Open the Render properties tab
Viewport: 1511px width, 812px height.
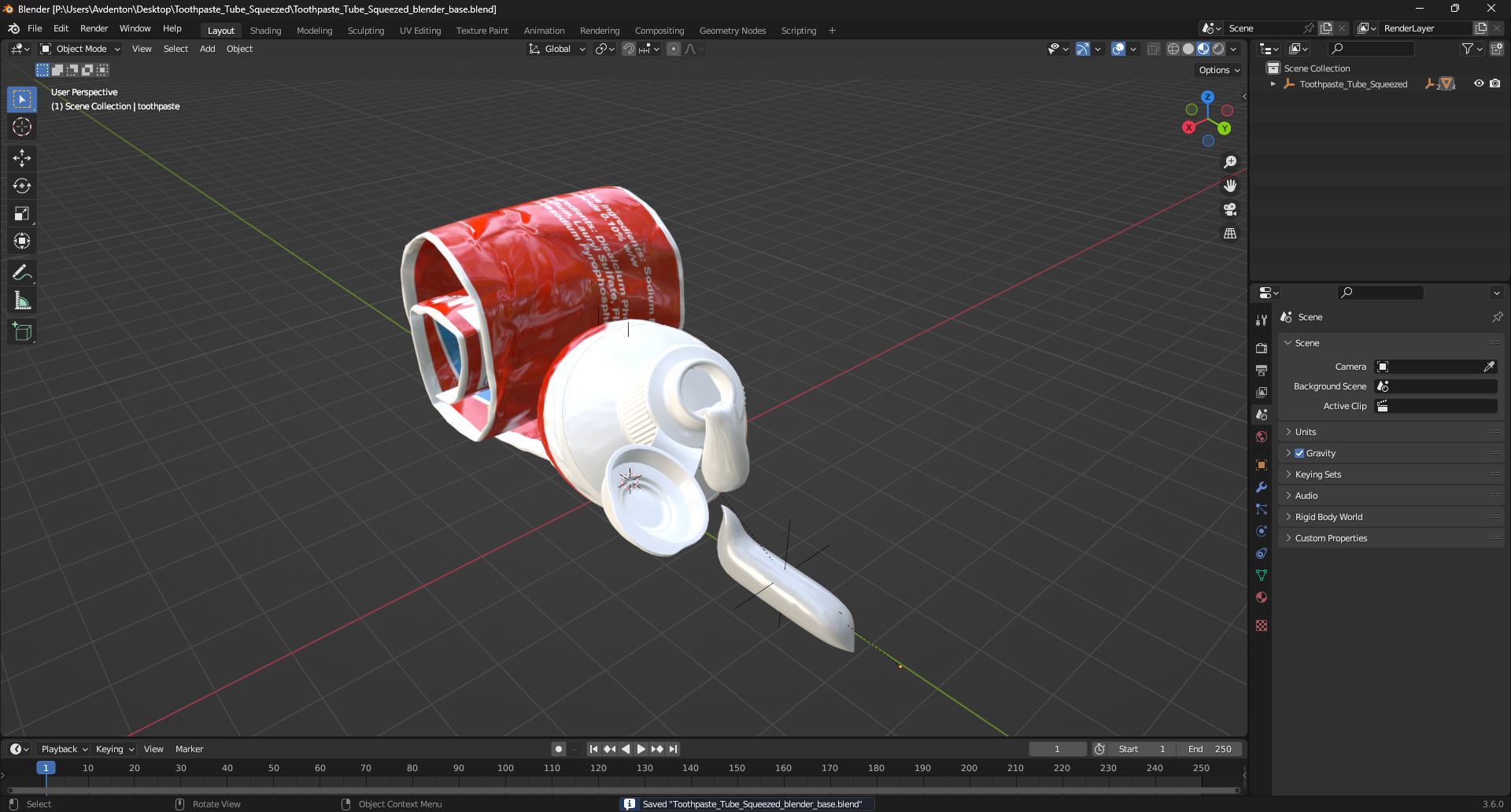[x=1262, y=348]
